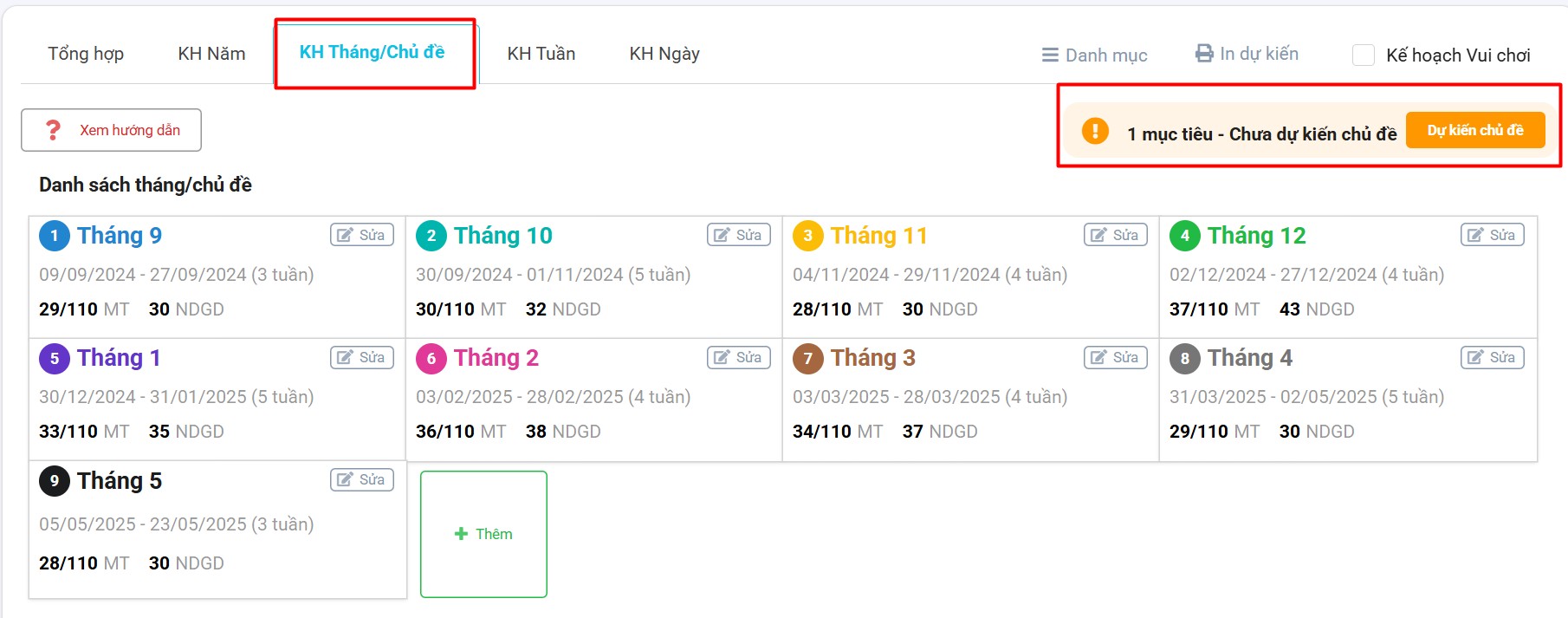Go to the KH Năm tab
The image size is (1568, 618).
pos(211,54)
